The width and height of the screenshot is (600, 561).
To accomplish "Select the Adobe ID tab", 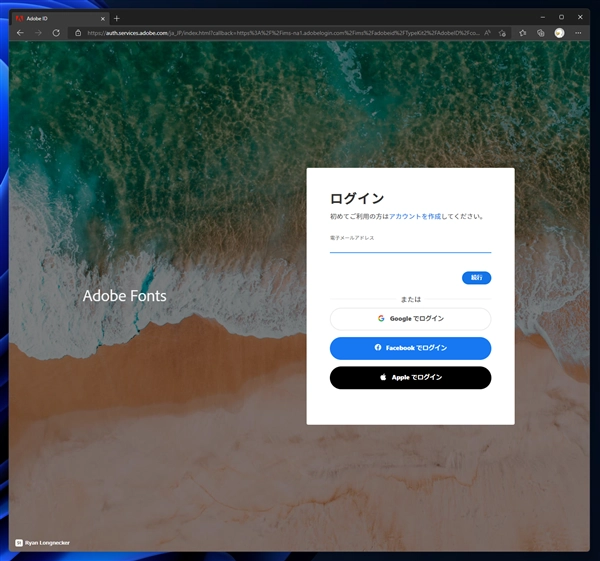I will [61, 18].
